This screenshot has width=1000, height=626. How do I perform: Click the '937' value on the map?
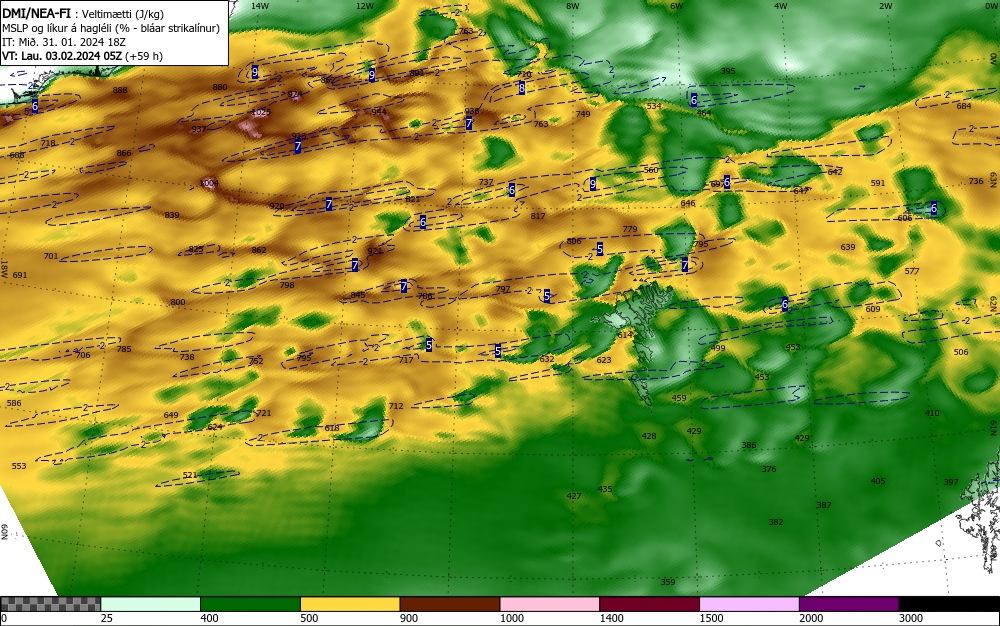pos(199,129)
